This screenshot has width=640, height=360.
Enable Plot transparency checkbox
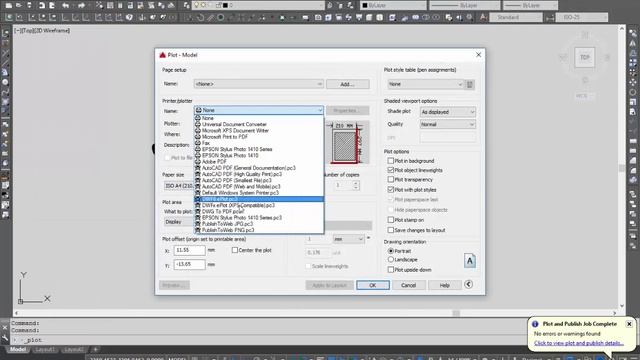391,179
